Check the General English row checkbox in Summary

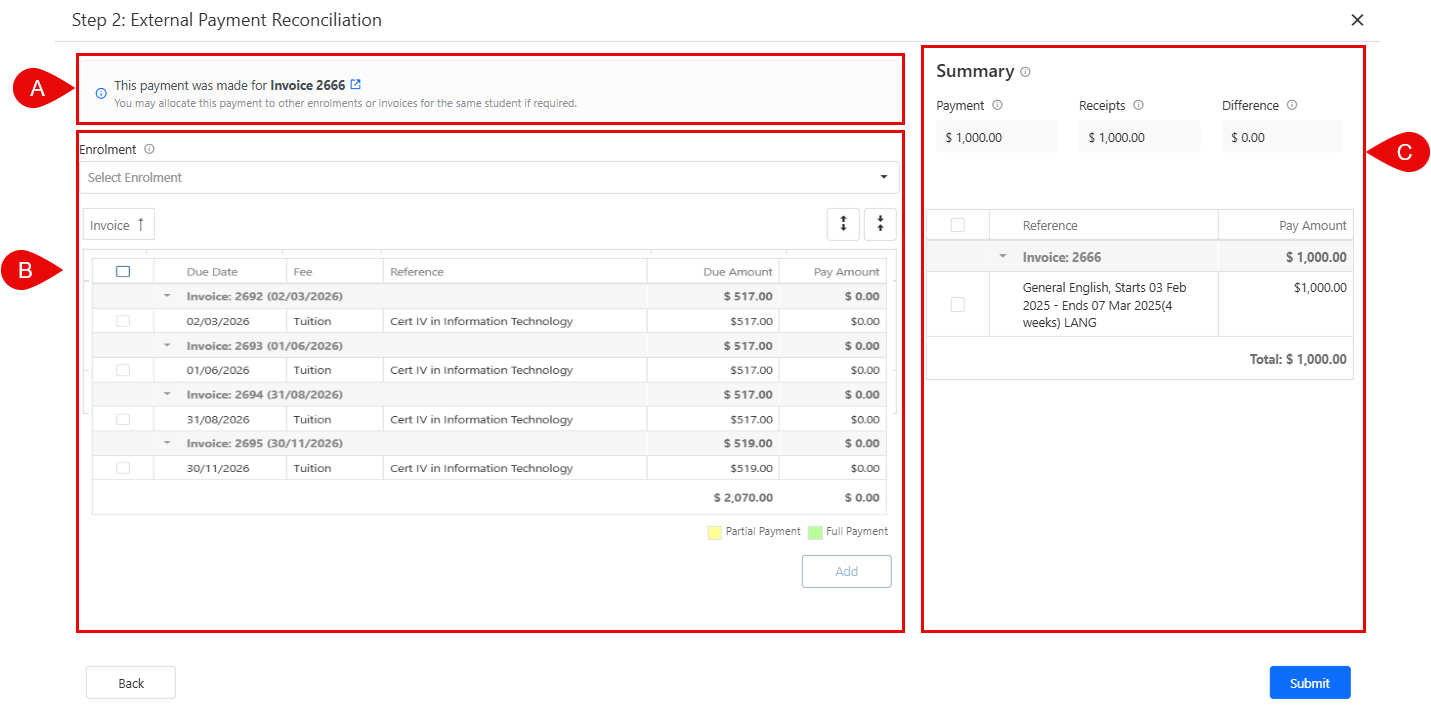click(x=958, y=304)
